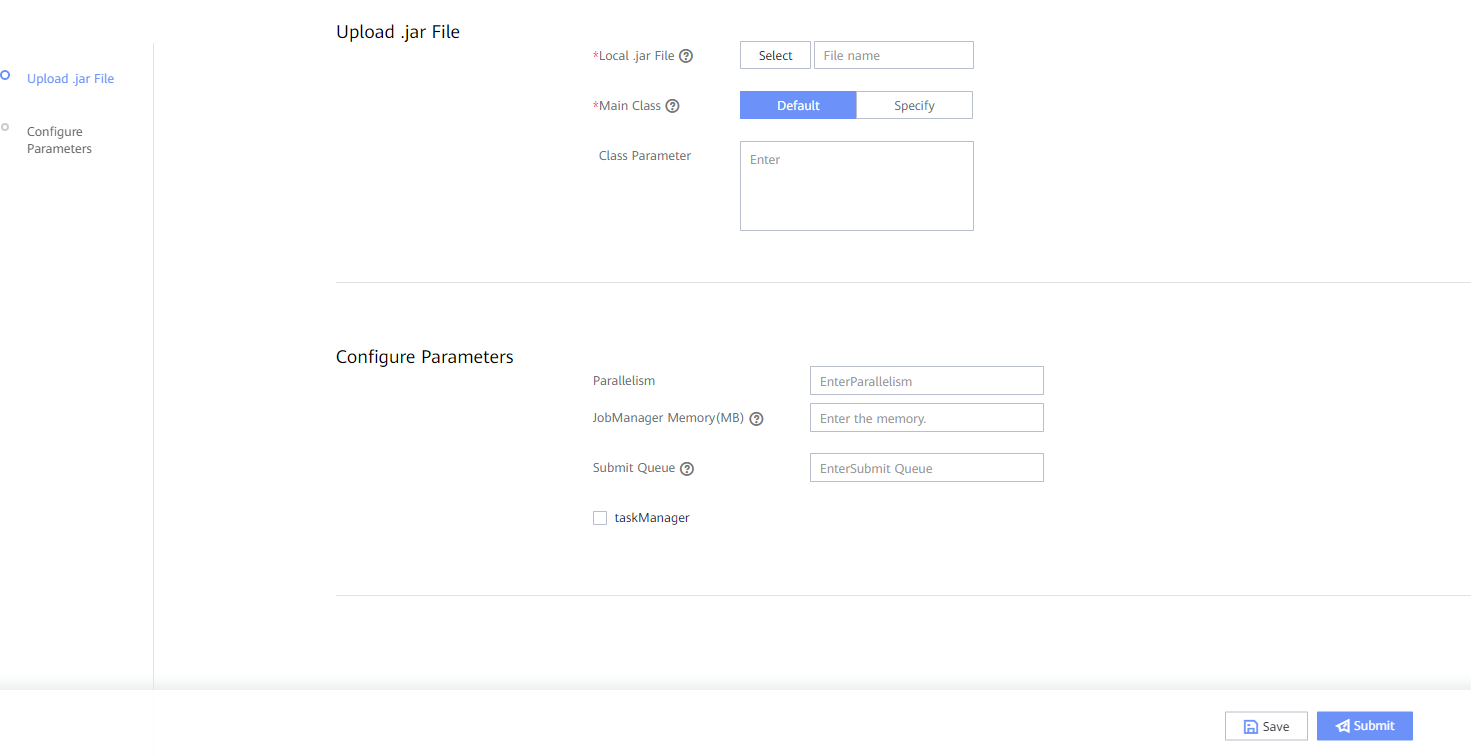Click the Upload .jar File step circle marker
The image size is (1471, 756).
5,74
